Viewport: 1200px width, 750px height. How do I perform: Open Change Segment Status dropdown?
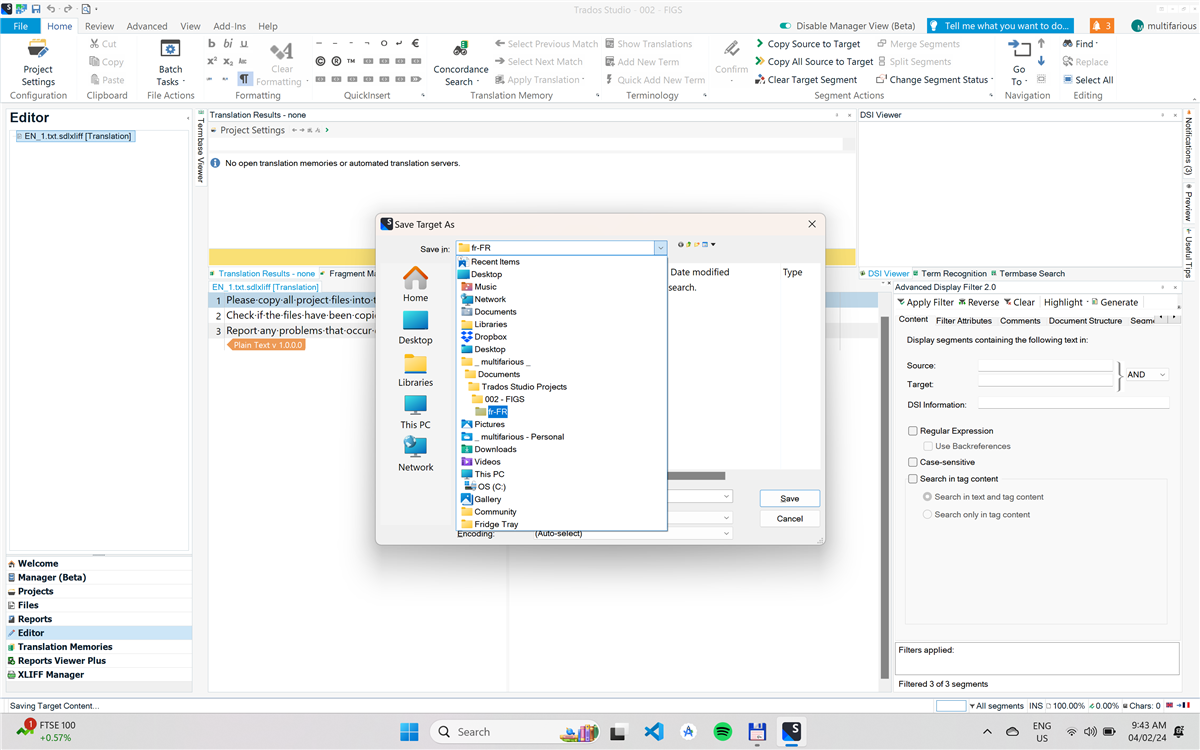(934, 80)
